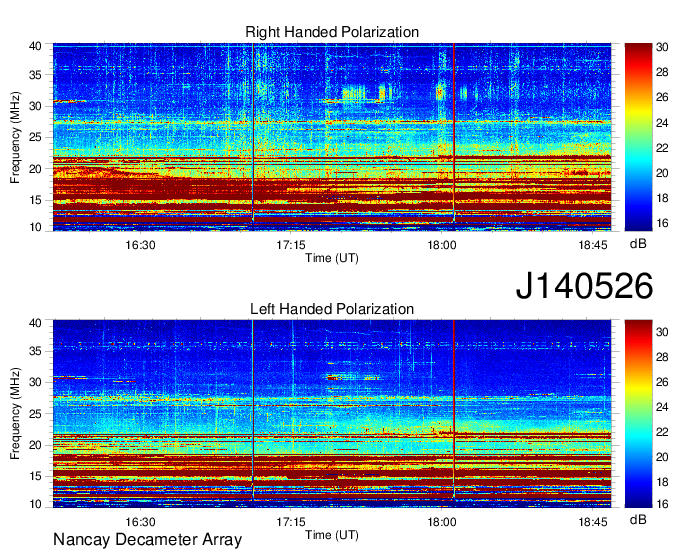Click the 10 MHz tick on Right Handed frequency axis

pyautogui.click(x=35, y=228)
